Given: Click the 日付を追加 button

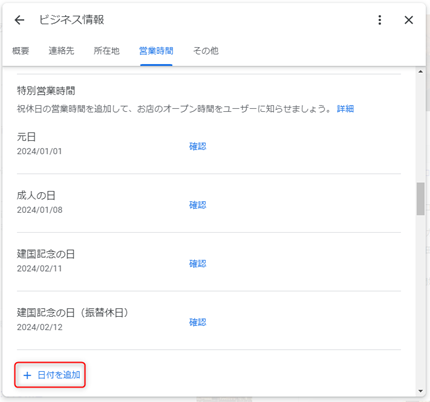Looking at the screenshot, I should click(x=50, y=375).
